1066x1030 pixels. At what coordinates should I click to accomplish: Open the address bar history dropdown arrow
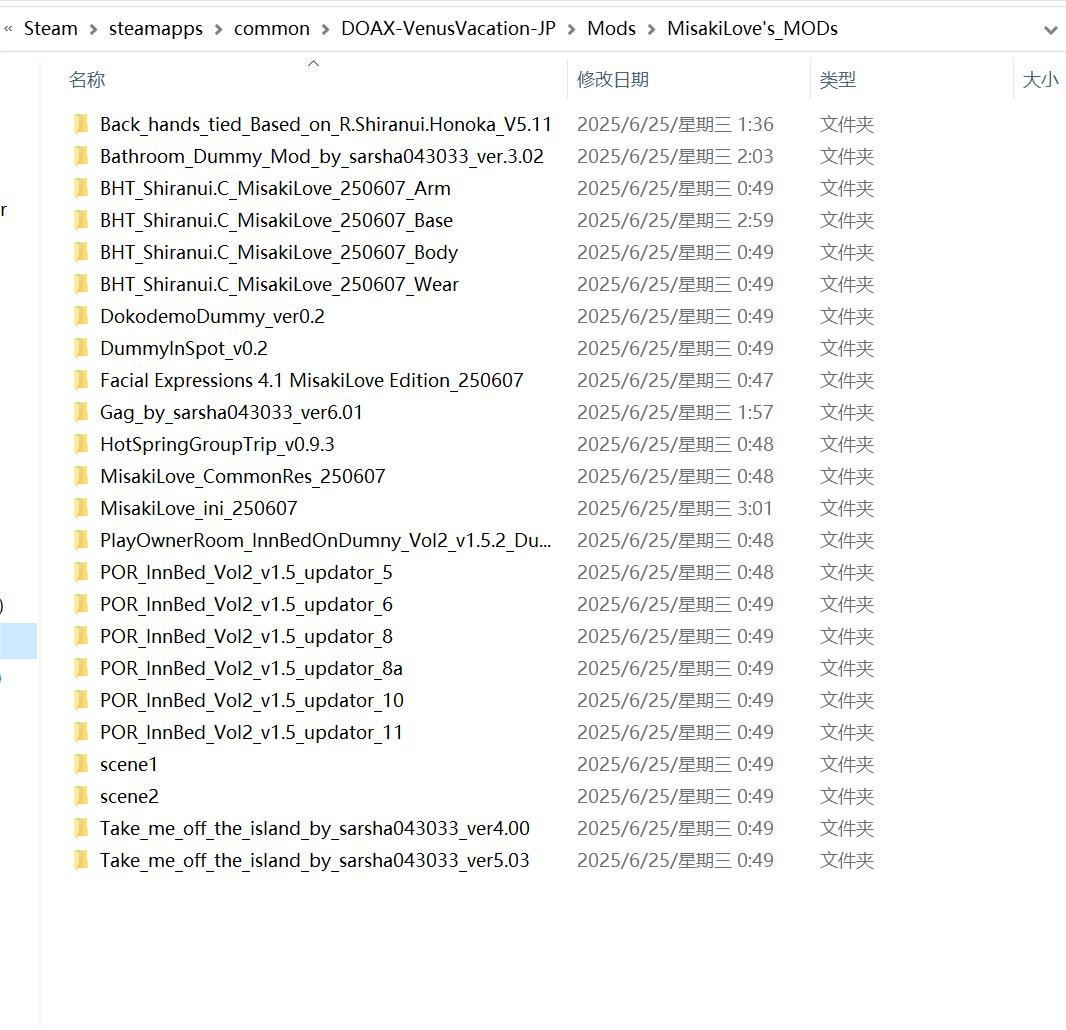click(x=1050, y=29)
